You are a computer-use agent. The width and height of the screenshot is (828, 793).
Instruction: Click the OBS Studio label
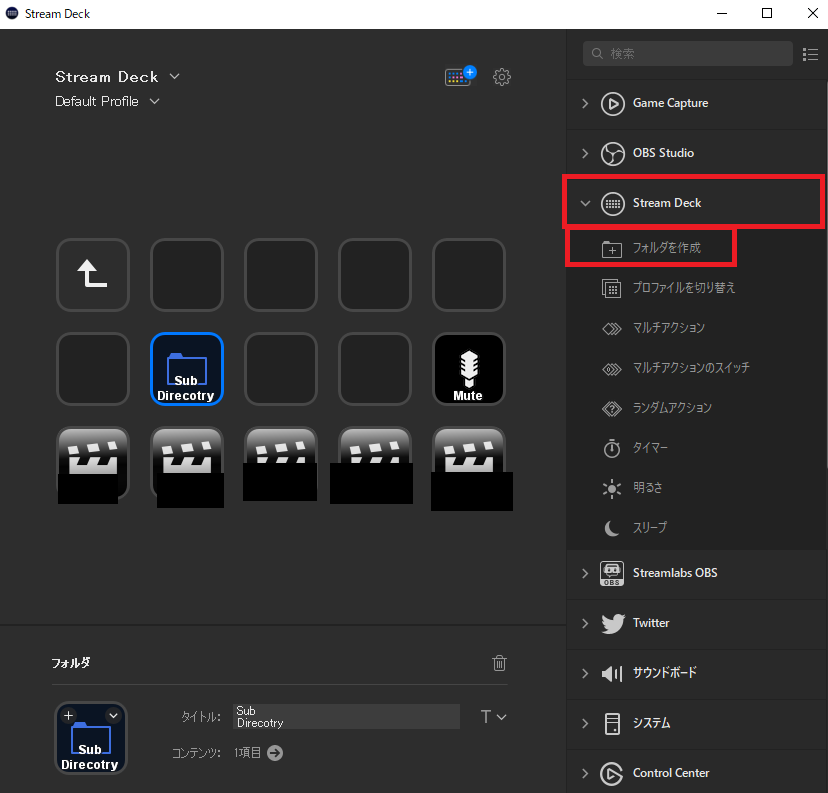point(663,153)
